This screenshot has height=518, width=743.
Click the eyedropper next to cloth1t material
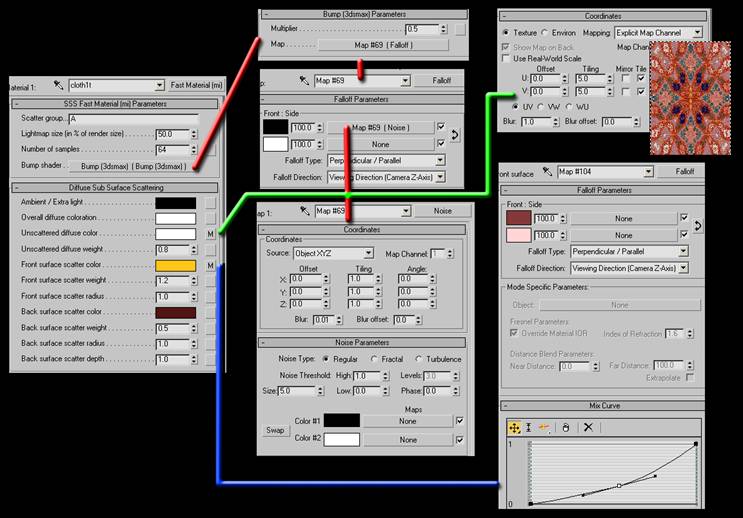click(58, 85)
